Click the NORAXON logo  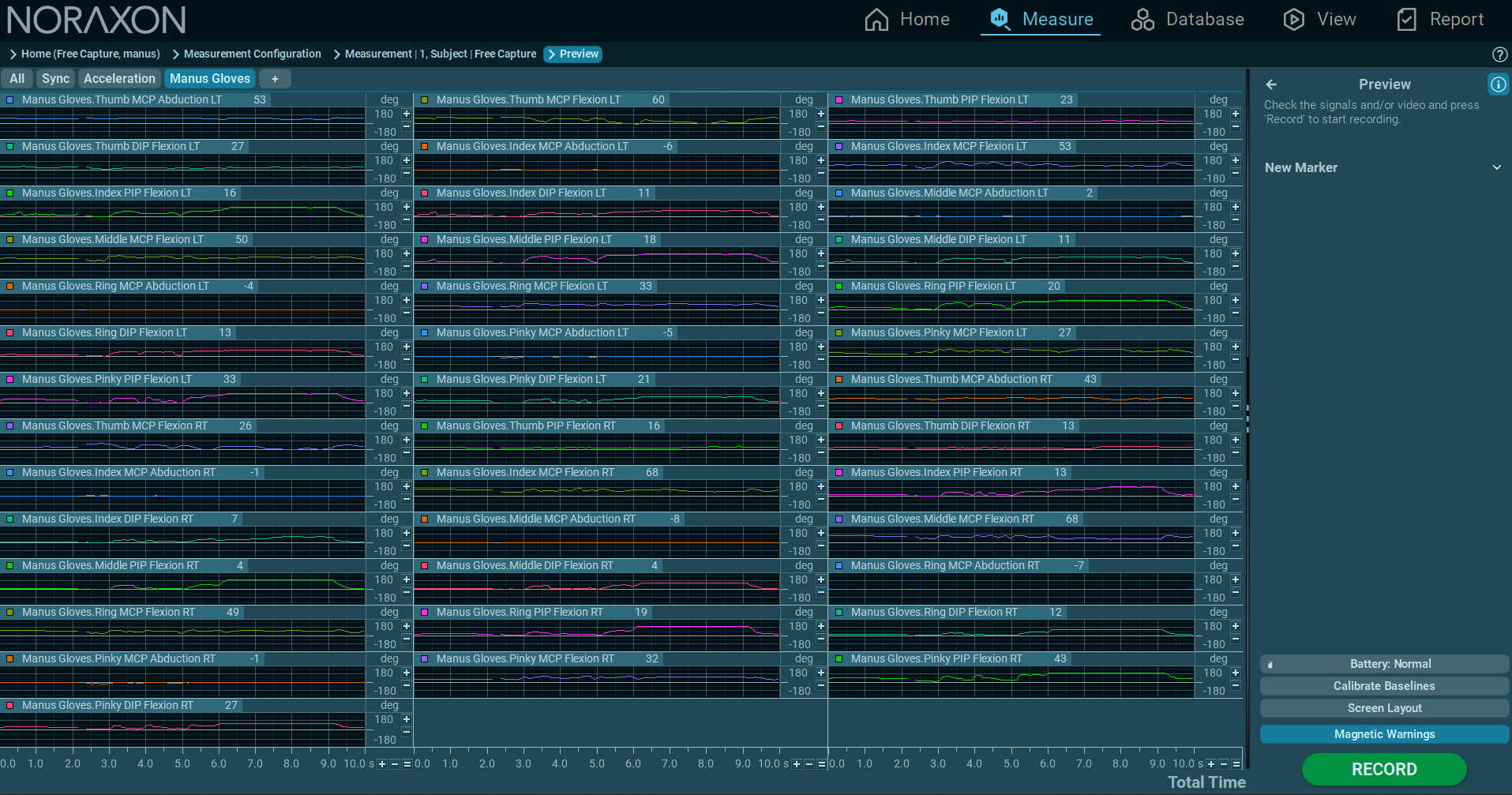click(x=96, y=20)
